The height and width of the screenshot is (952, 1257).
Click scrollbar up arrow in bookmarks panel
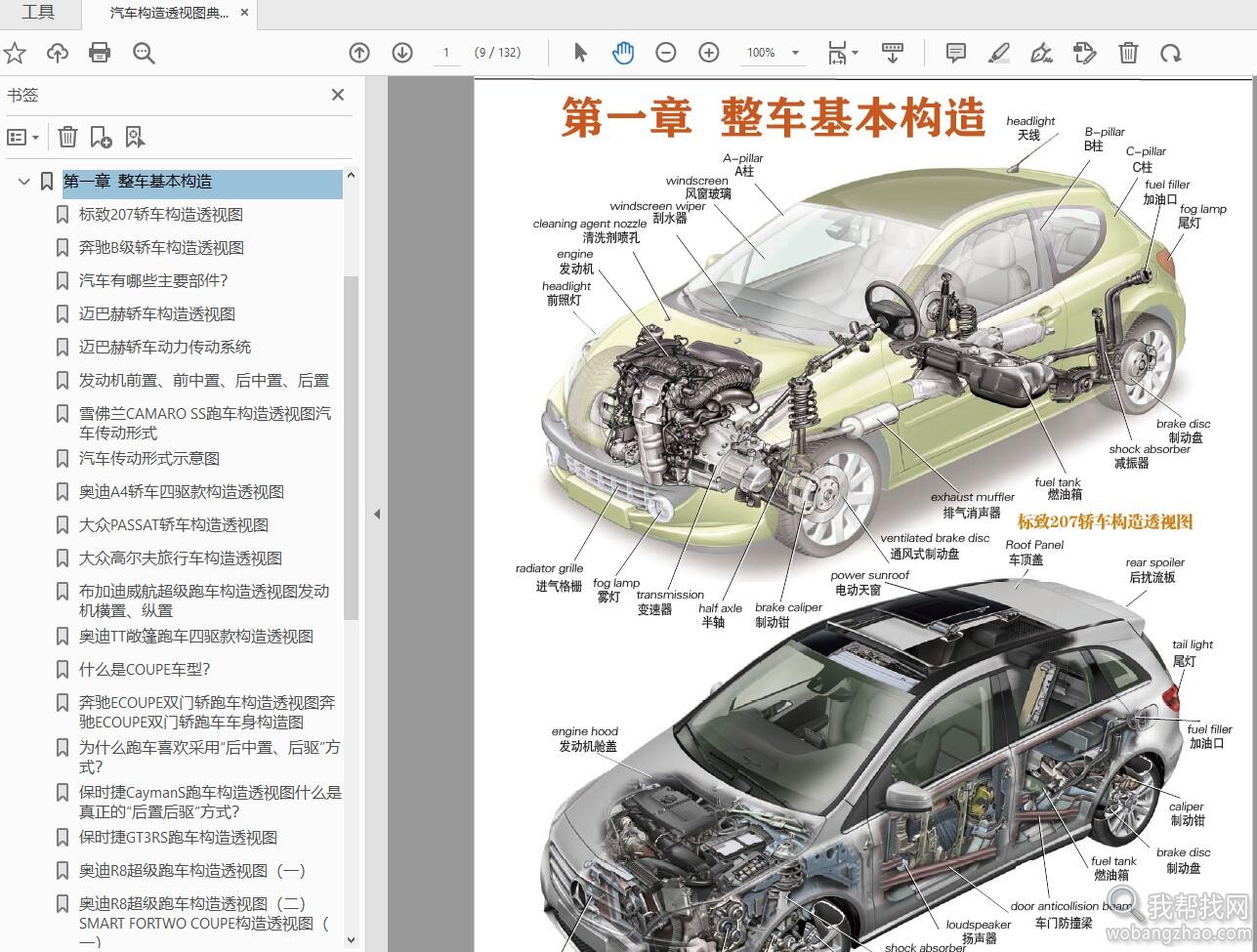(x=351, y=177)
